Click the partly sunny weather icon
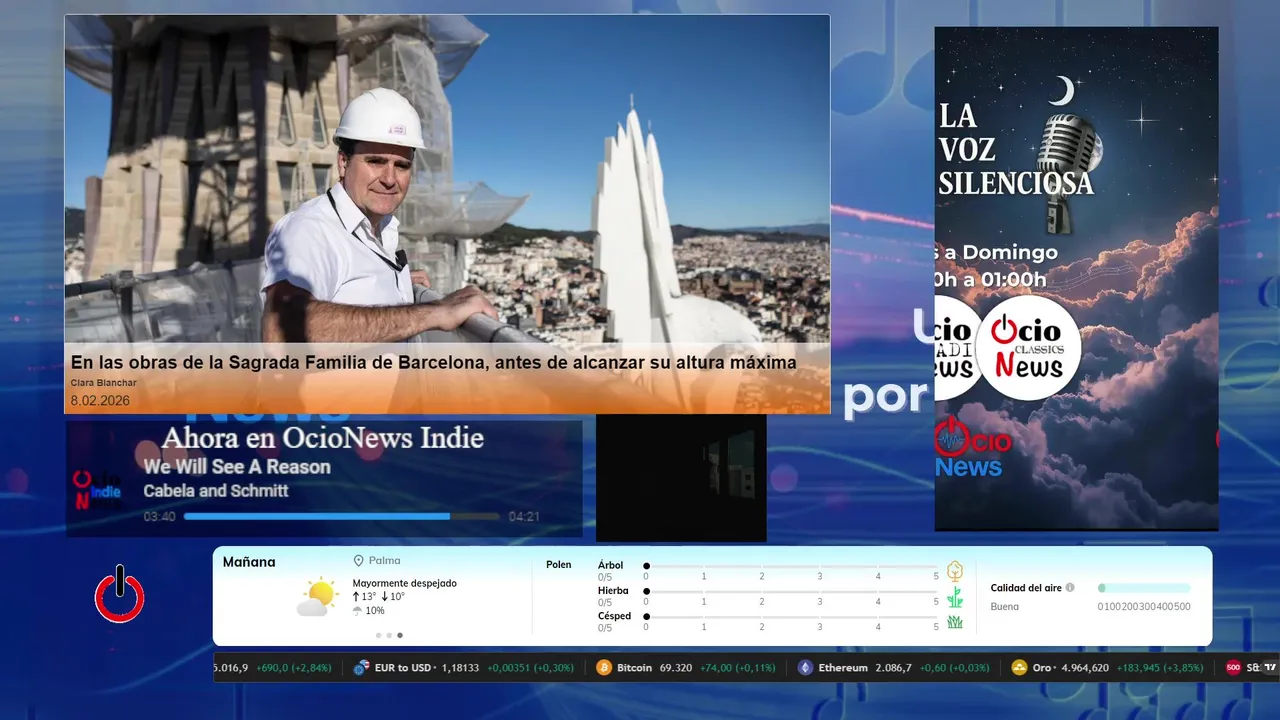 (x=318, y=597)
